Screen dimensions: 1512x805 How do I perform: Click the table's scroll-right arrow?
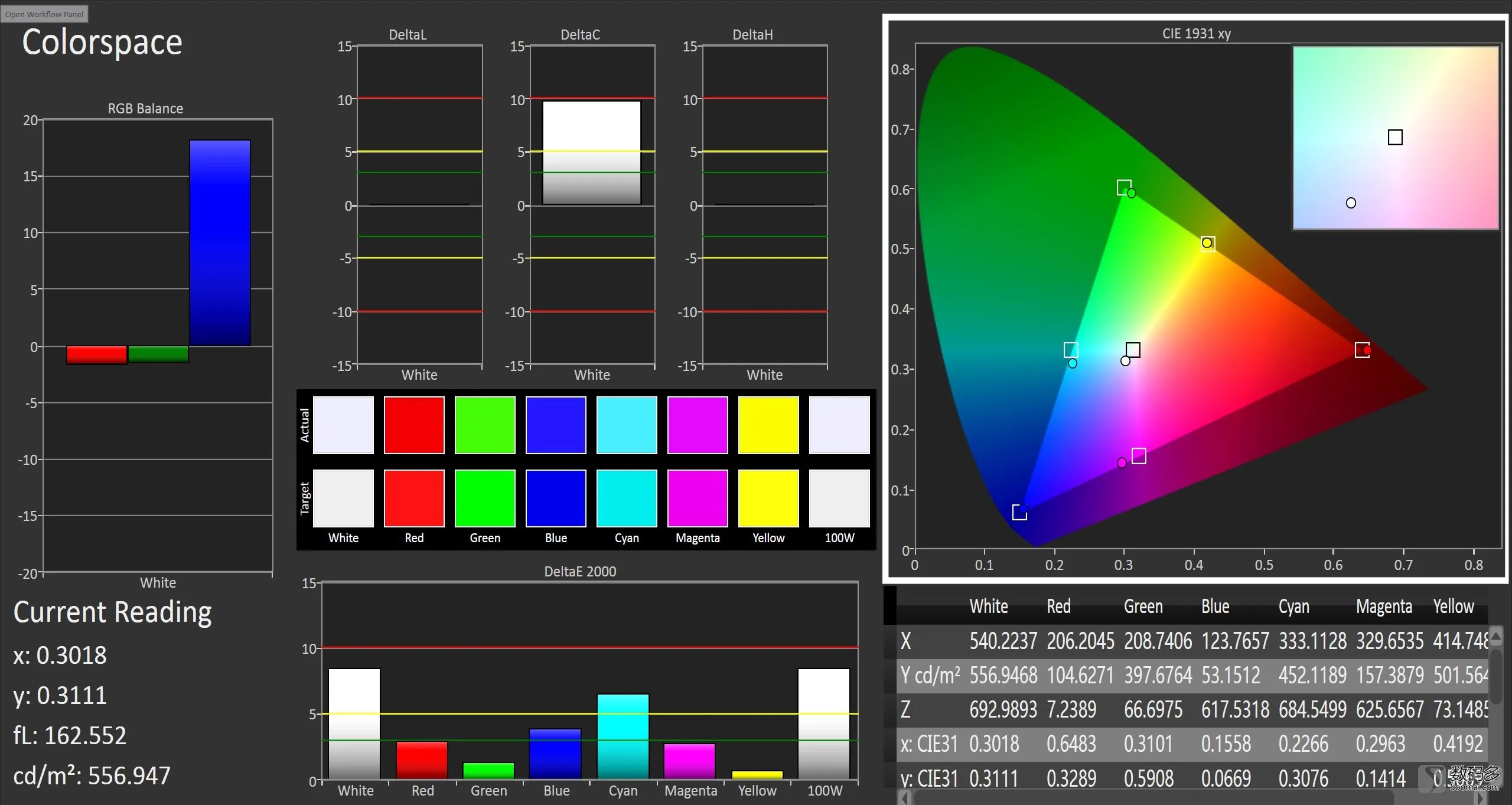click(x=1481, y=798)
